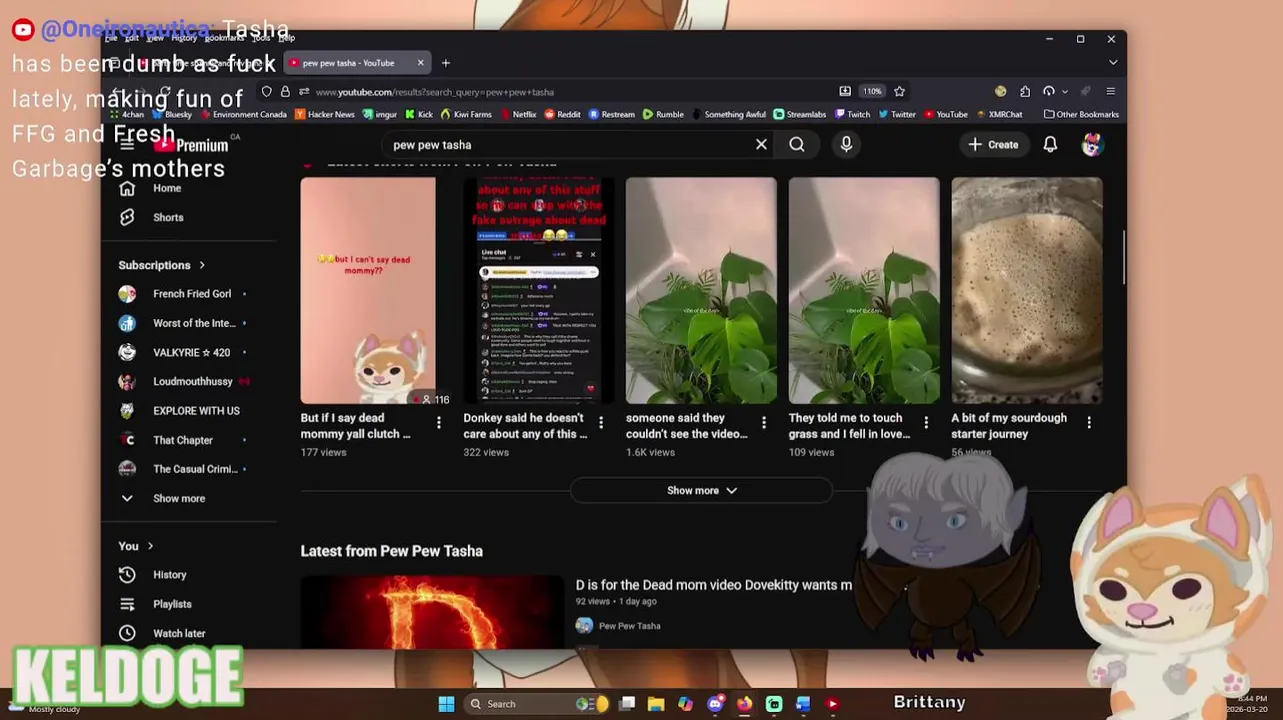
Task: Close the pew pew tasha tab
Action: 420,63
